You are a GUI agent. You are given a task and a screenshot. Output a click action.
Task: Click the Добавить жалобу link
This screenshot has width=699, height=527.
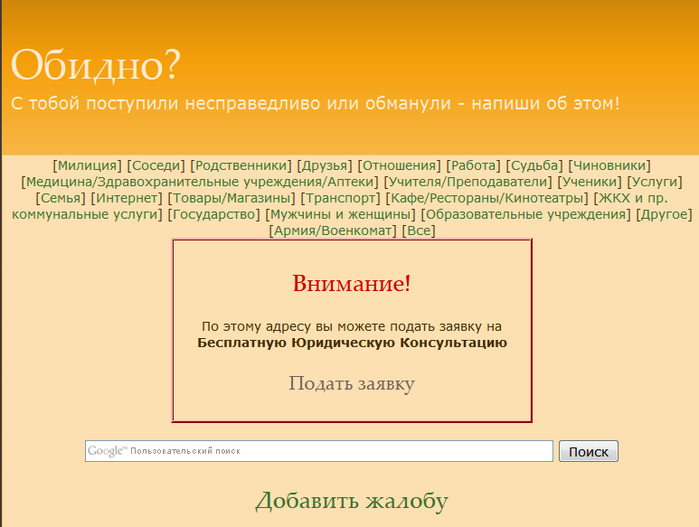pos(352,501)
